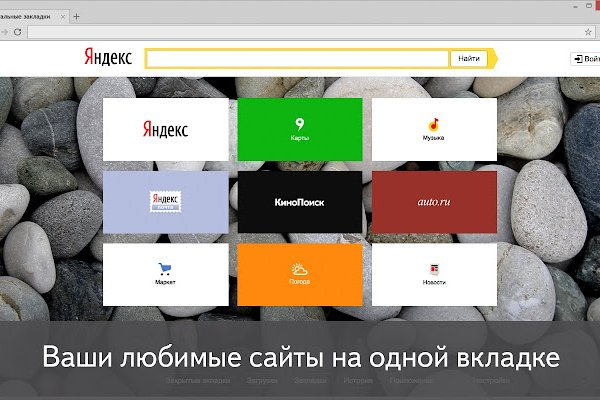Open the КиноПоиск tile
Viewport: 600px width, 400px height.
coord(299,201)
